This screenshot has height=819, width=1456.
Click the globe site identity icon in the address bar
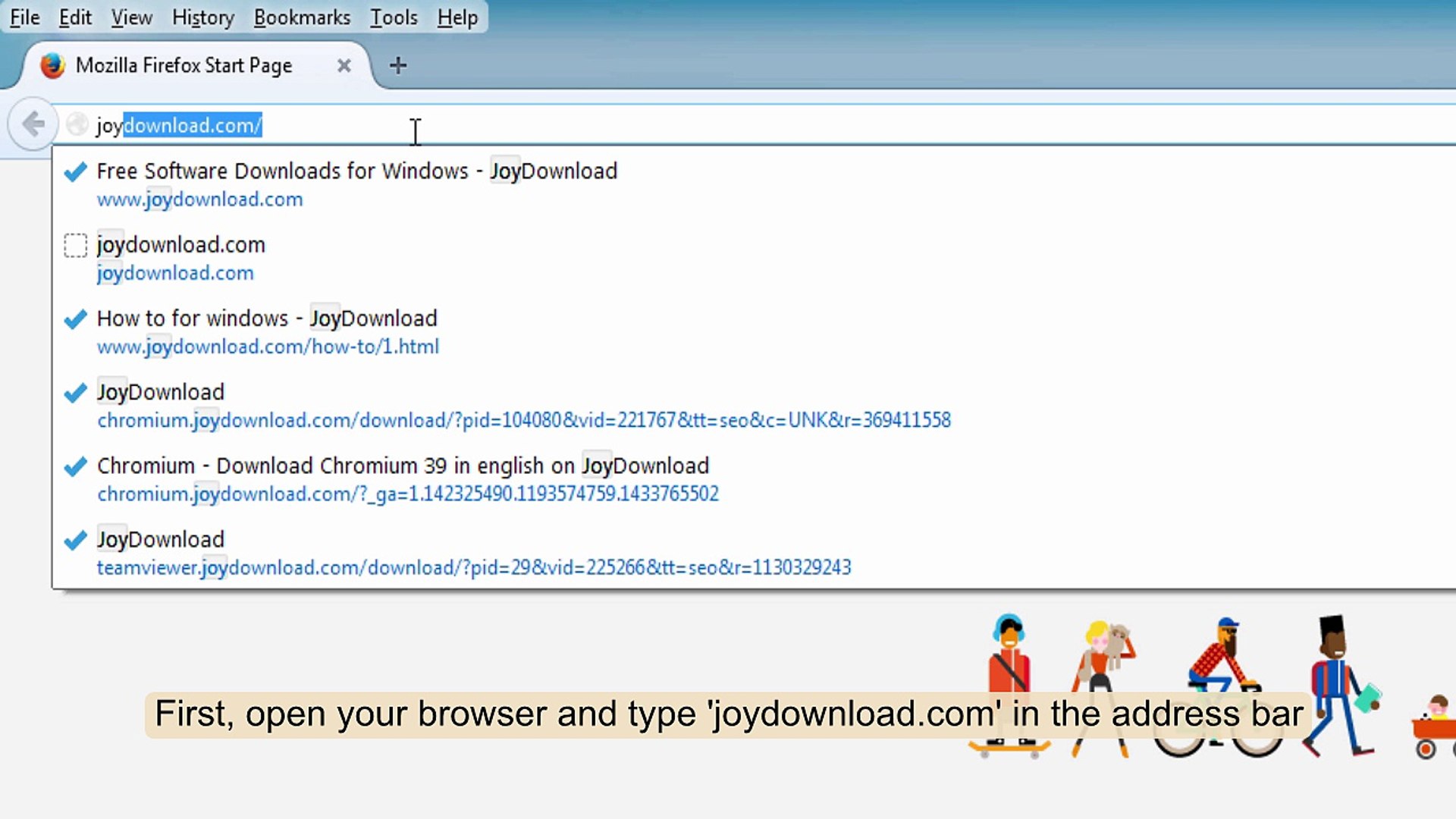(x=77, y=124)
